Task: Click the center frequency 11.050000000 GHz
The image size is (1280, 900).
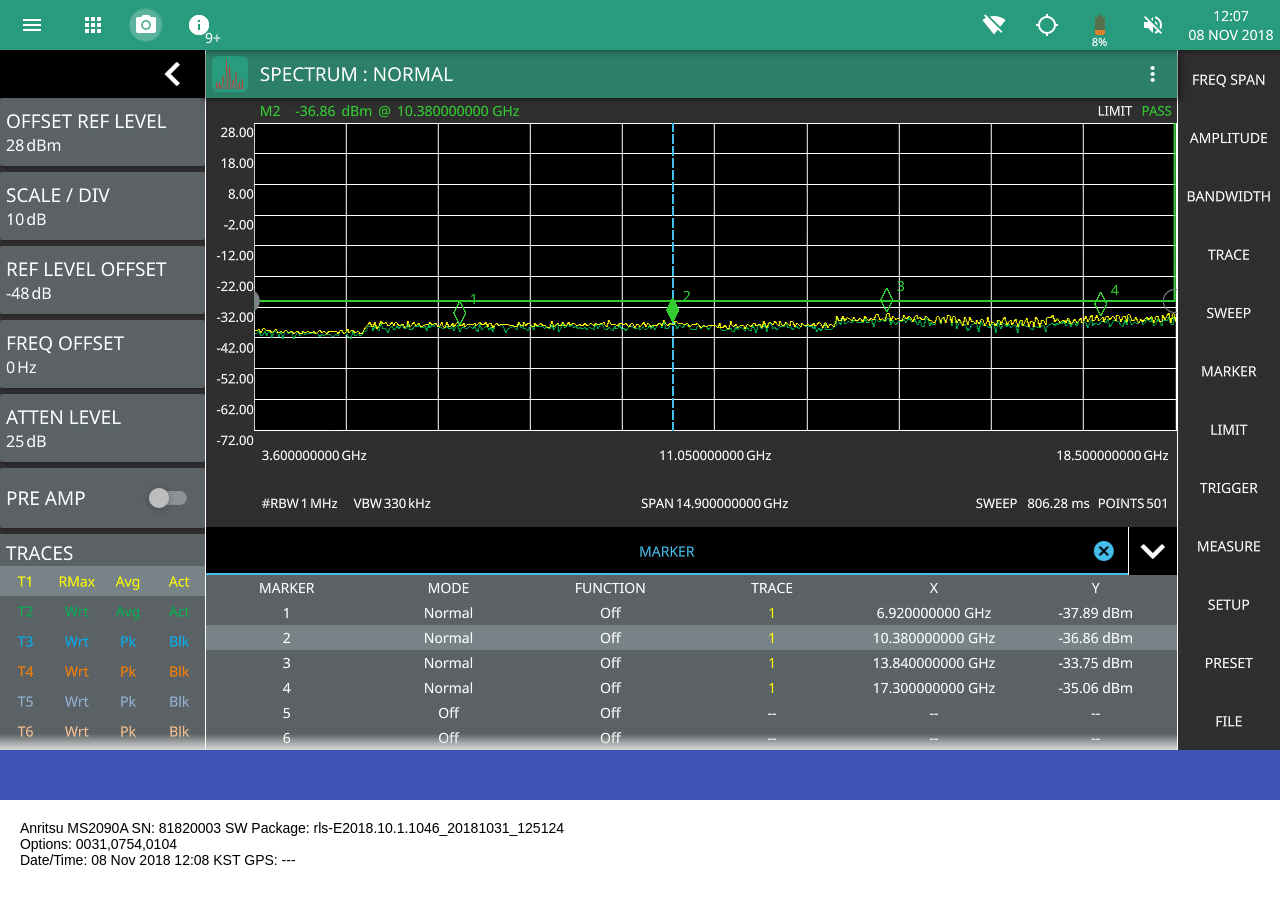Action: pos(715,455)
